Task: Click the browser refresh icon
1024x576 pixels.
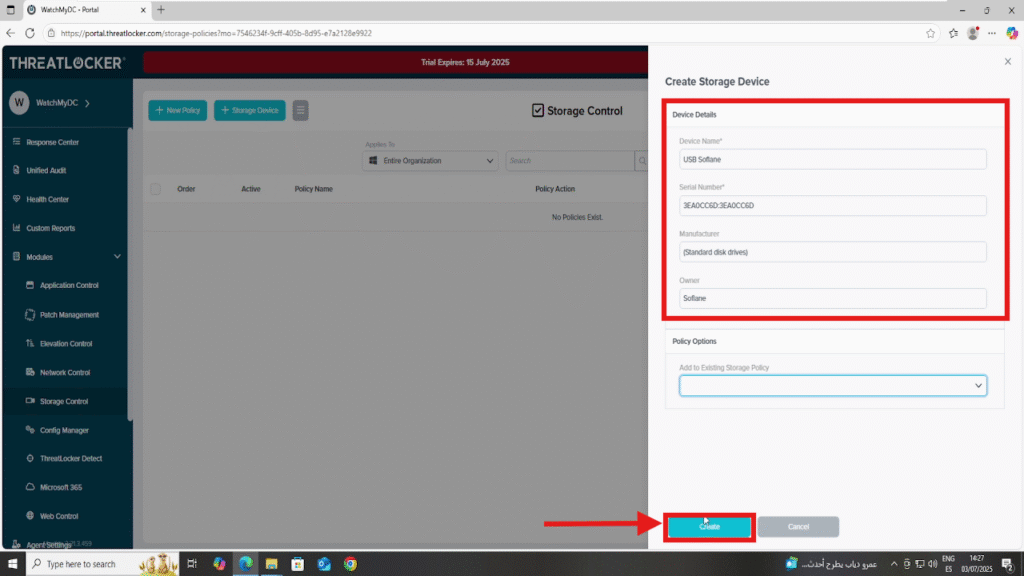Action: (30, 33)
